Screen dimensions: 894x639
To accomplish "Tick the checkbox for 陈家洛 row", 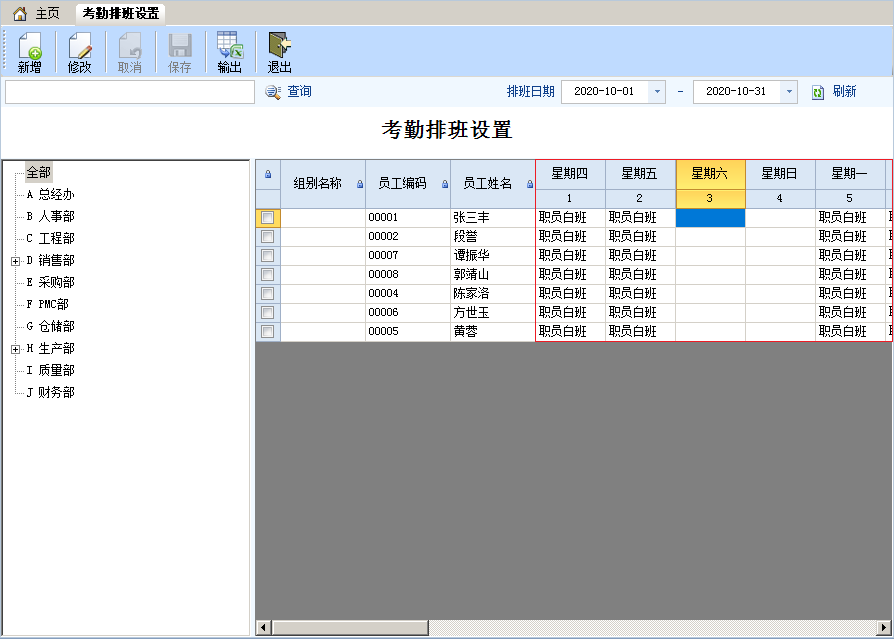I will tap(267, 294).
